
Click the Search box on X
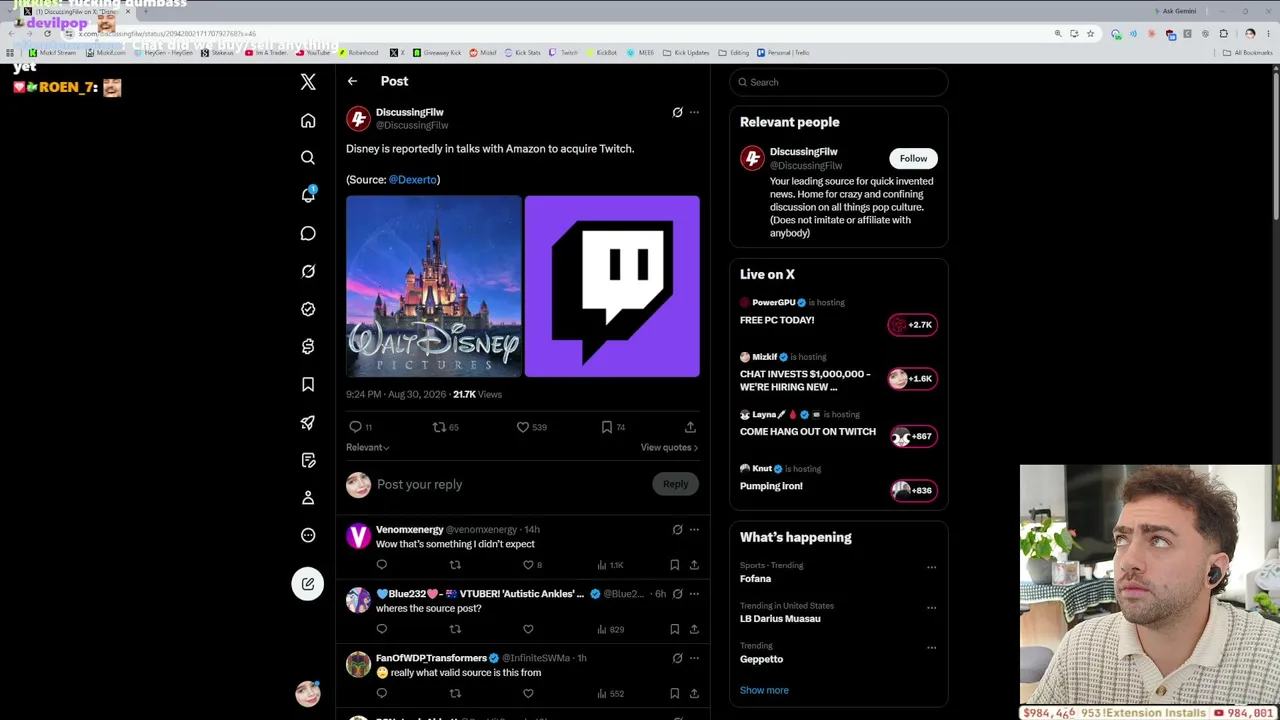point(839,82)
